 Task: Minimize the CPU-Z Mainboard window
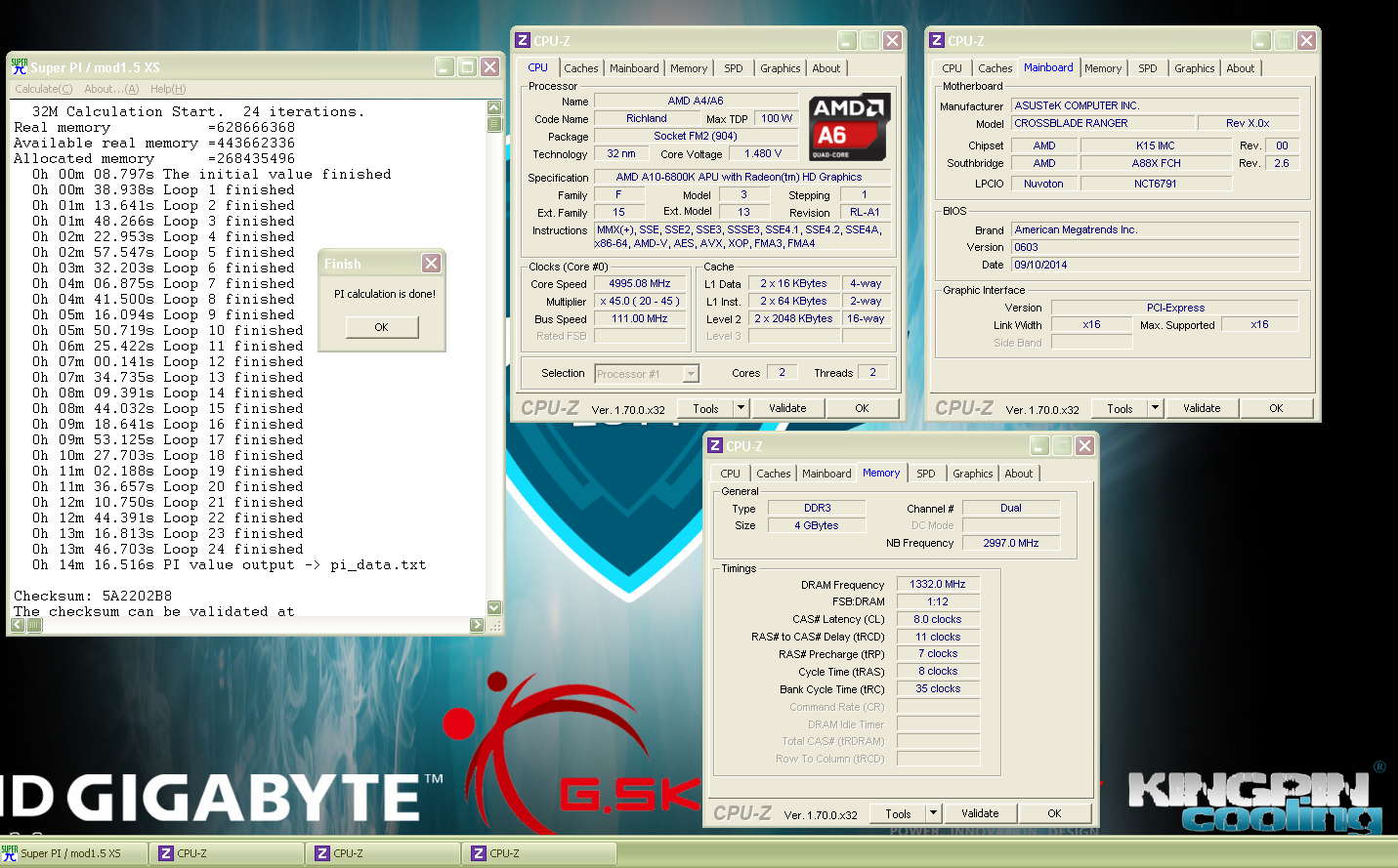tap(1261, 40)
